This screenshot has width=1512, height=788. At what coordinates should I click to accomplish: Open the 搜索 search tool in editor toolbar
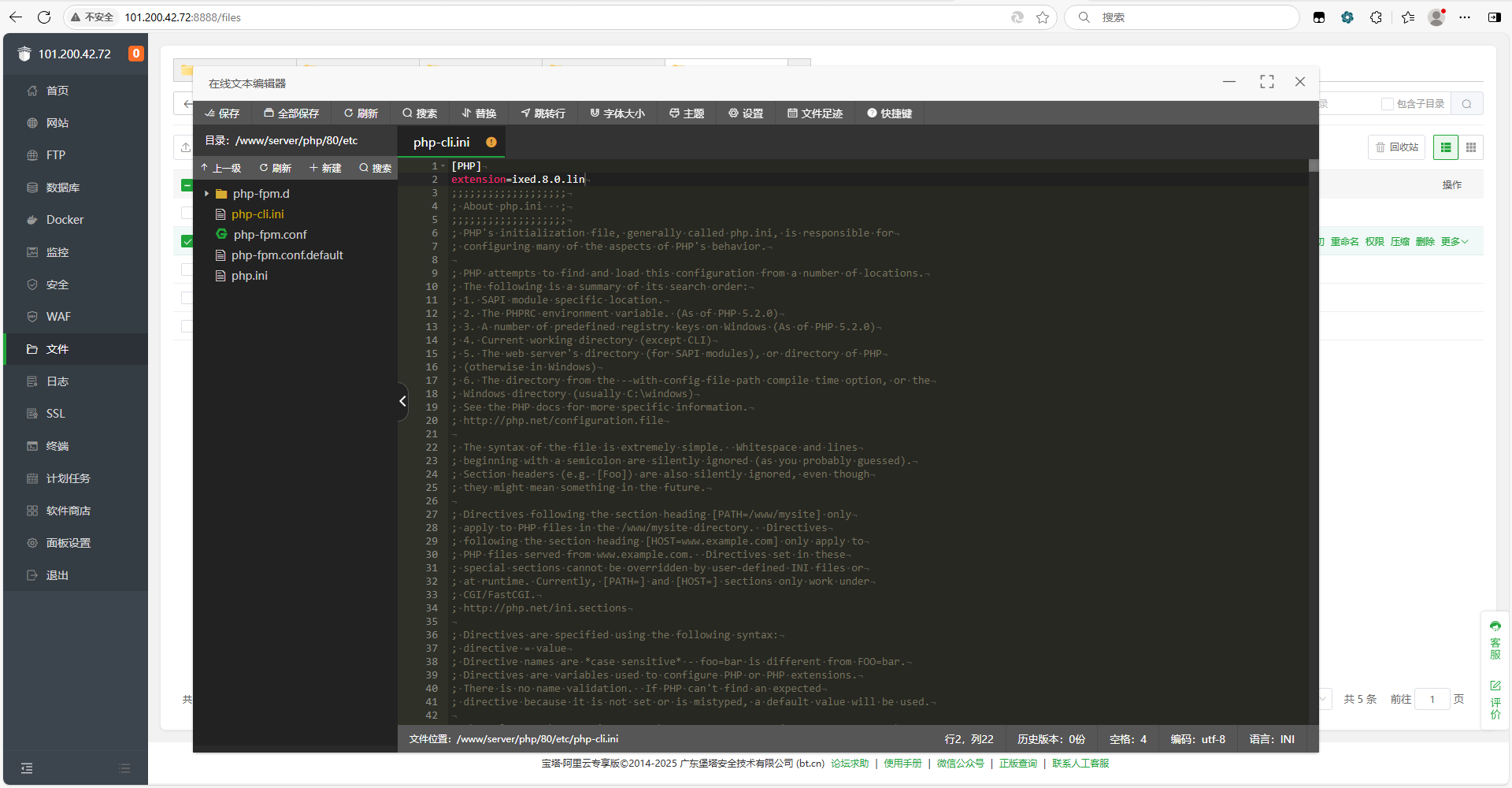(x=420, y=113)
